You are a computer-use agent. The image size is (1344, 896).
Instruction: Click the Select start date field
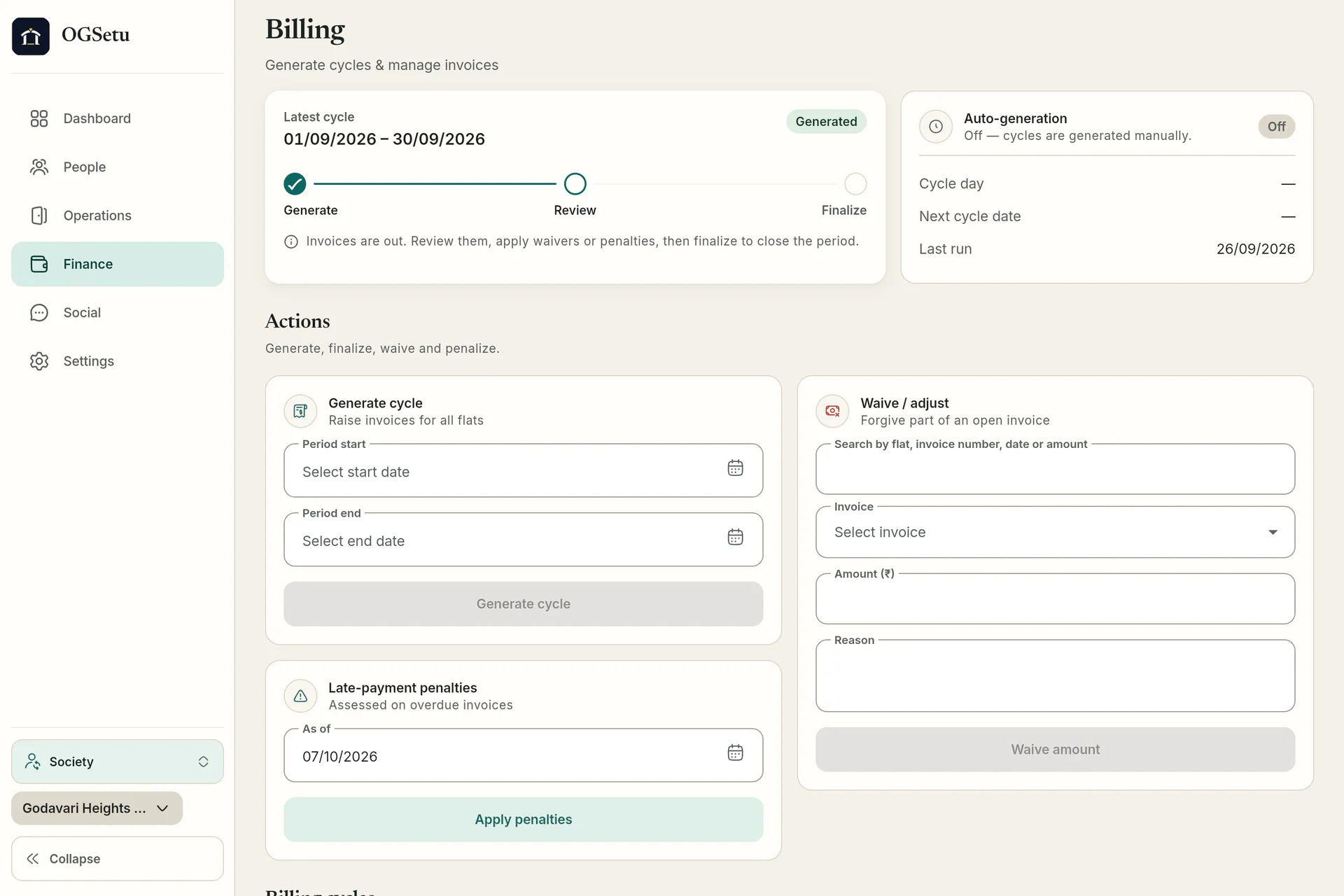[x=523, y=471]
